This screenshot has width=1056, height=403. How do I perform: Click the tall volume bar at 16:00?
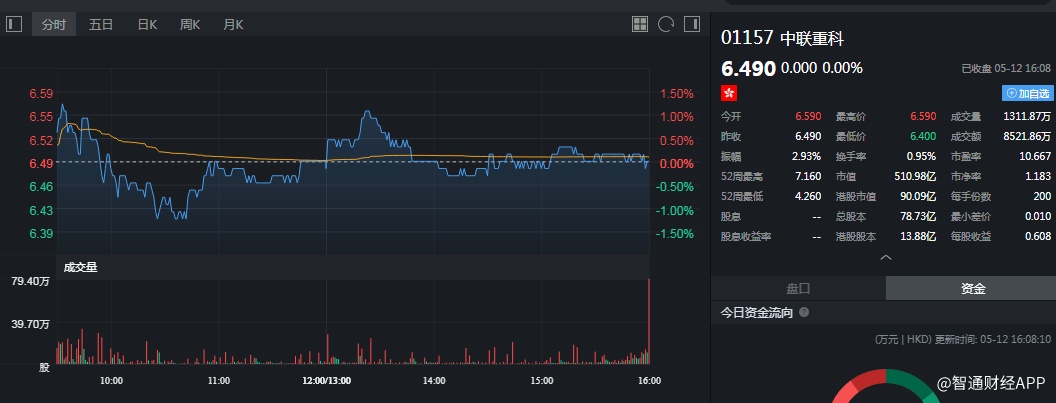pos(649,322)
